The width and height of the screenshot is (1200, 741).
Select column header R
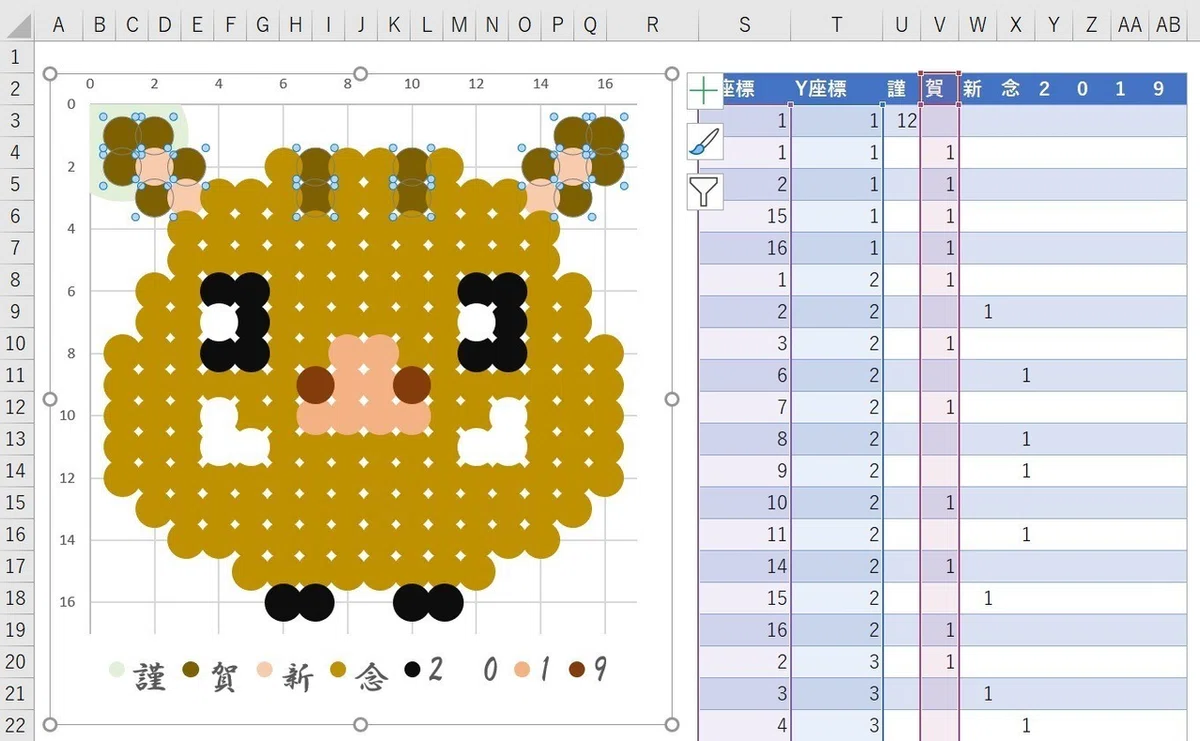click(652, 25)
